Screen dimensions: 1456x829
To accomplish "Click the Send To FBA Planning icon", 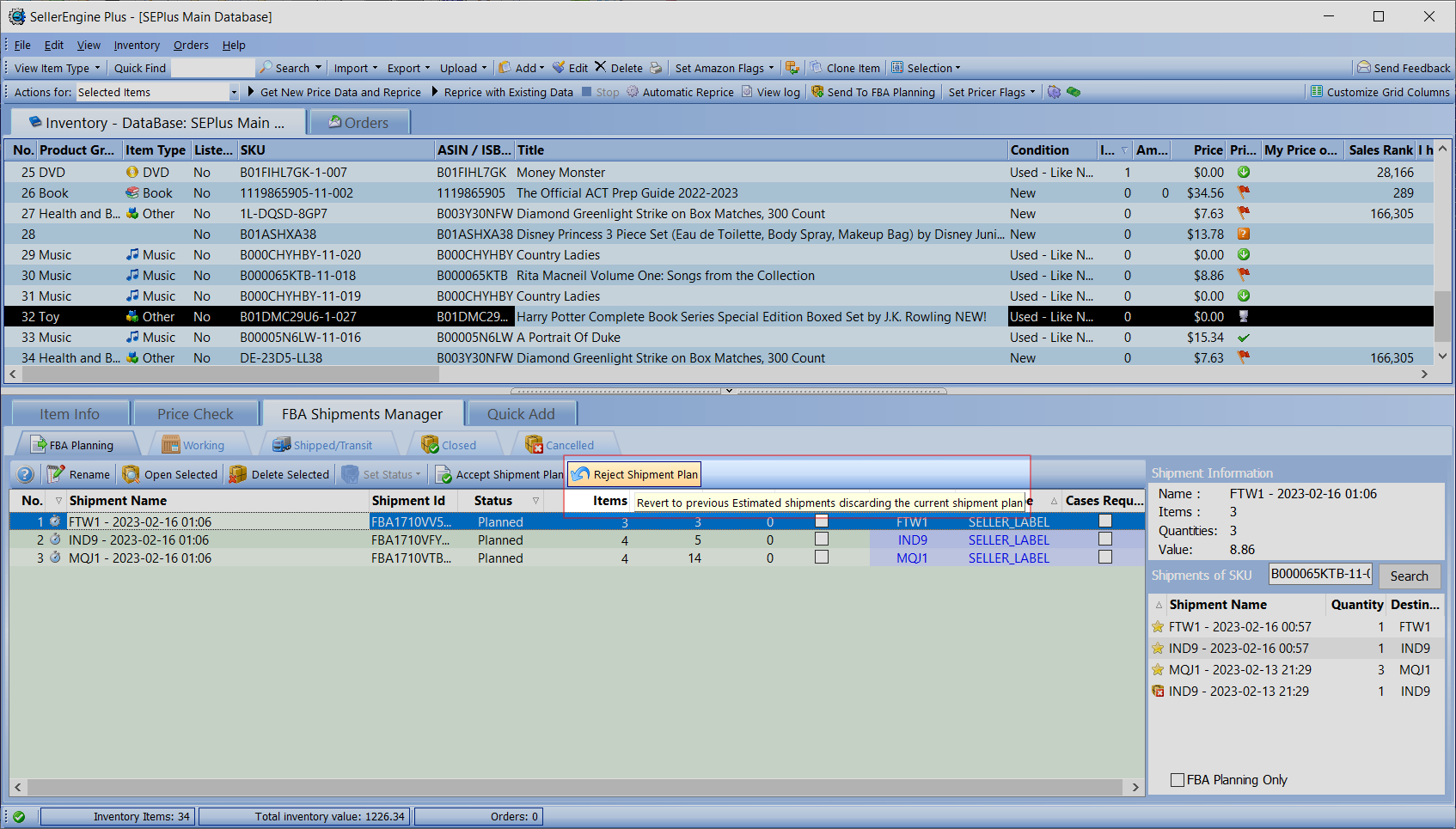I will pos(817,92).
